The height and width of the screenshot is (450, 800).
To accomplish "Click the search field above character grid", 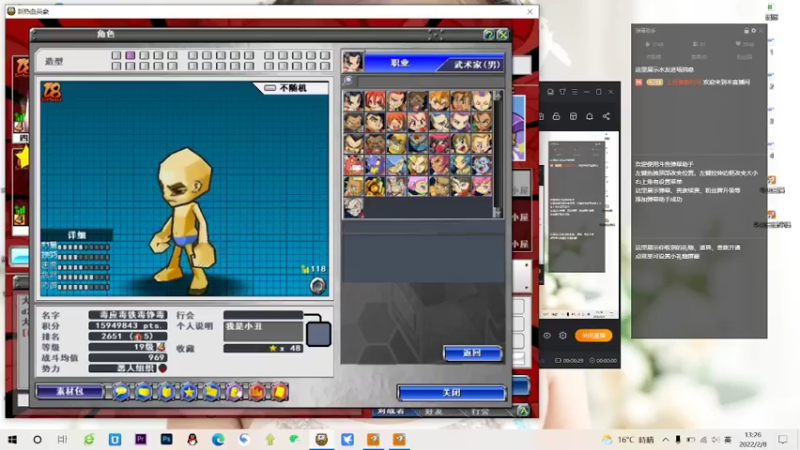I will (430, 81).
